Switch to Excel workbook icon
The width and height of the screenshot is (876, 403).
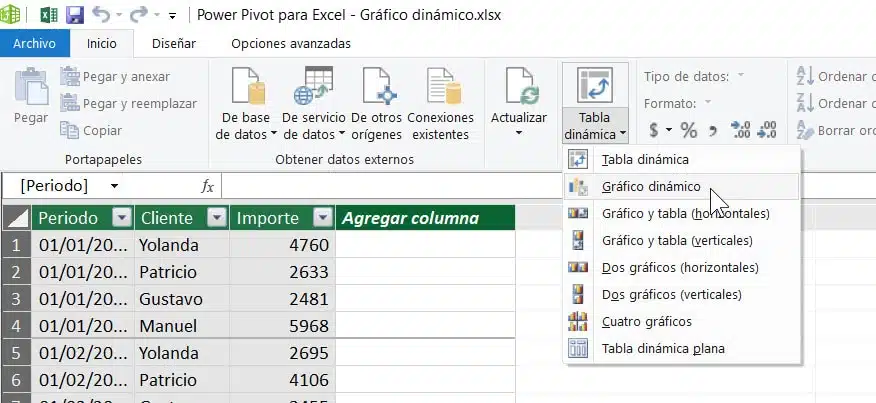(x=49, y=15)
